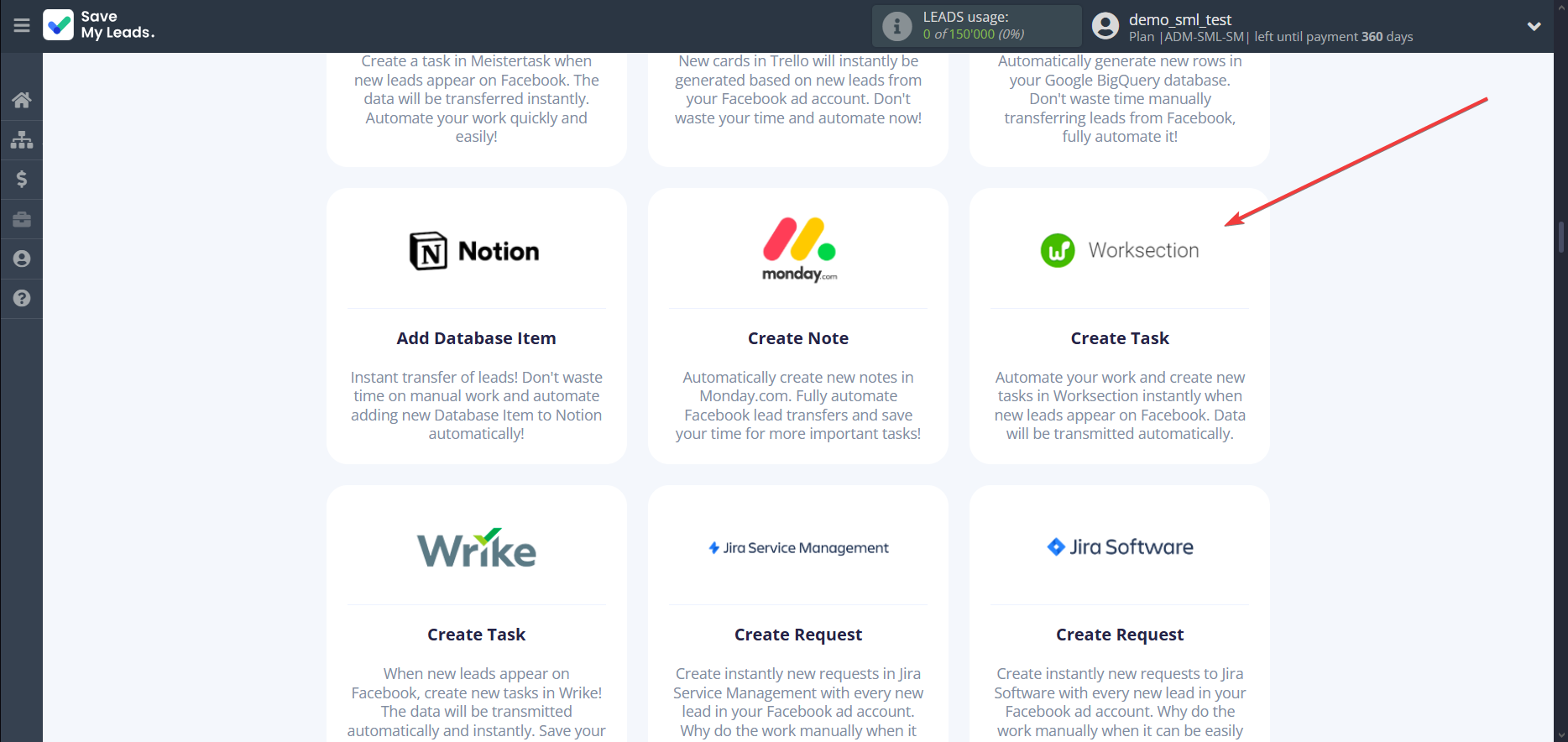Click the briefcase icon in sidebar
The image size is (1568, 742).
click(22, 219)
